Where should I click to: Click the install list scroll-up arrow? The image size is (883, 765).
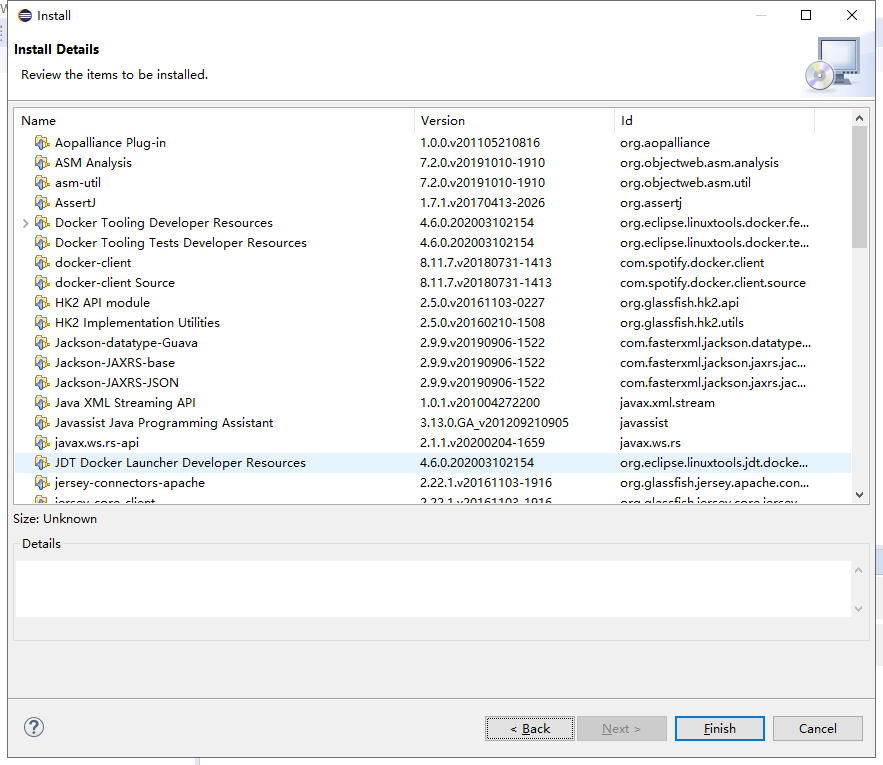(x=859, y=118)
